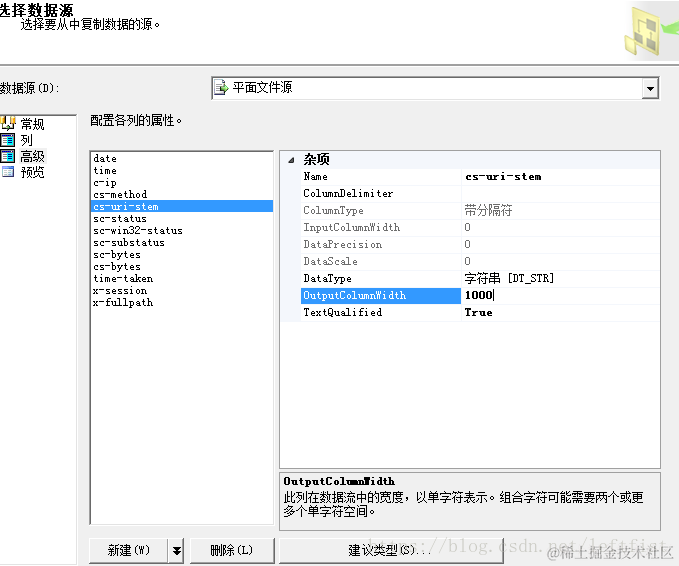
Task: Select the cs-uri-stem column in list
Action: pyautogui.click(x=182, y=207)
